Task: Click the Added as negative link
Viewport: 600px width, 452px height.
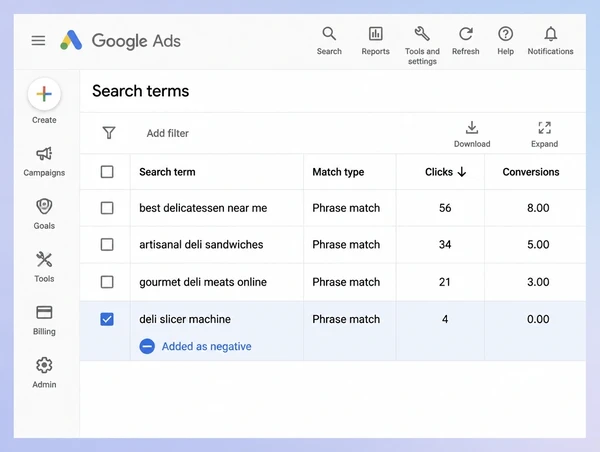Action: pos(207,346)
